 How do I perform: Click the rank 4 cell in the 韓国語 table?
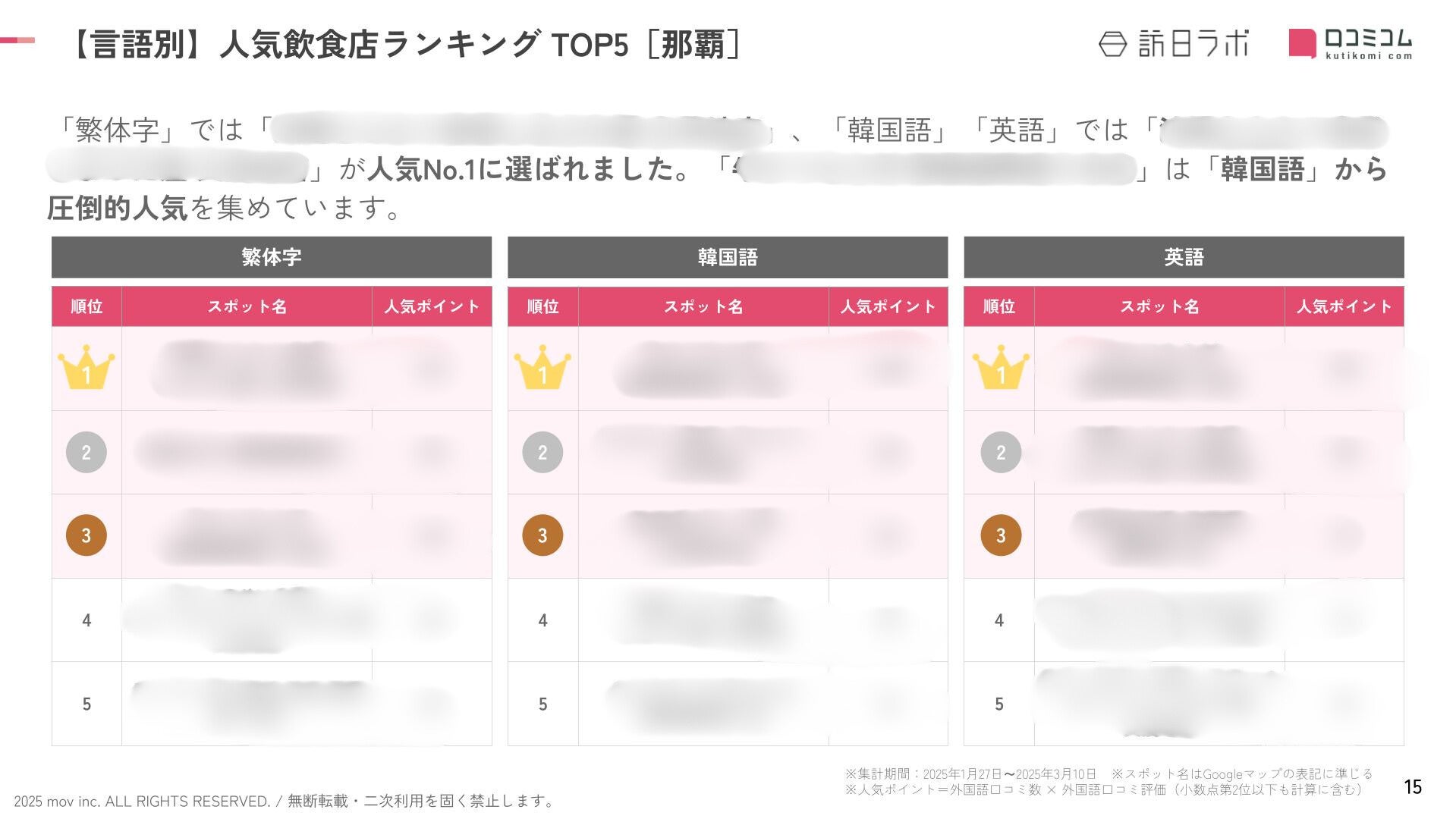[542, 620]
